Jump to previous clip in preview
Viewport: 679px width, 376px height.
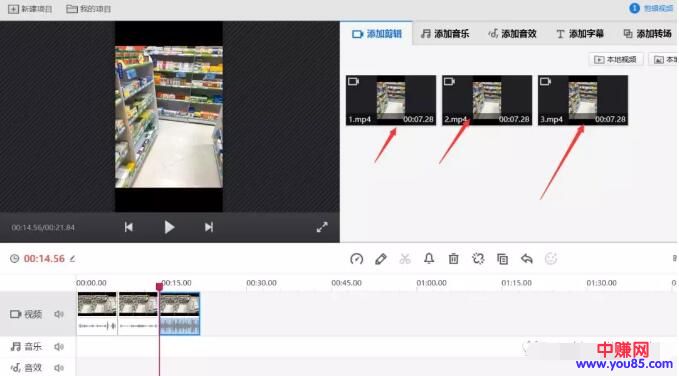pyautogui.click(x=129, y=227)
